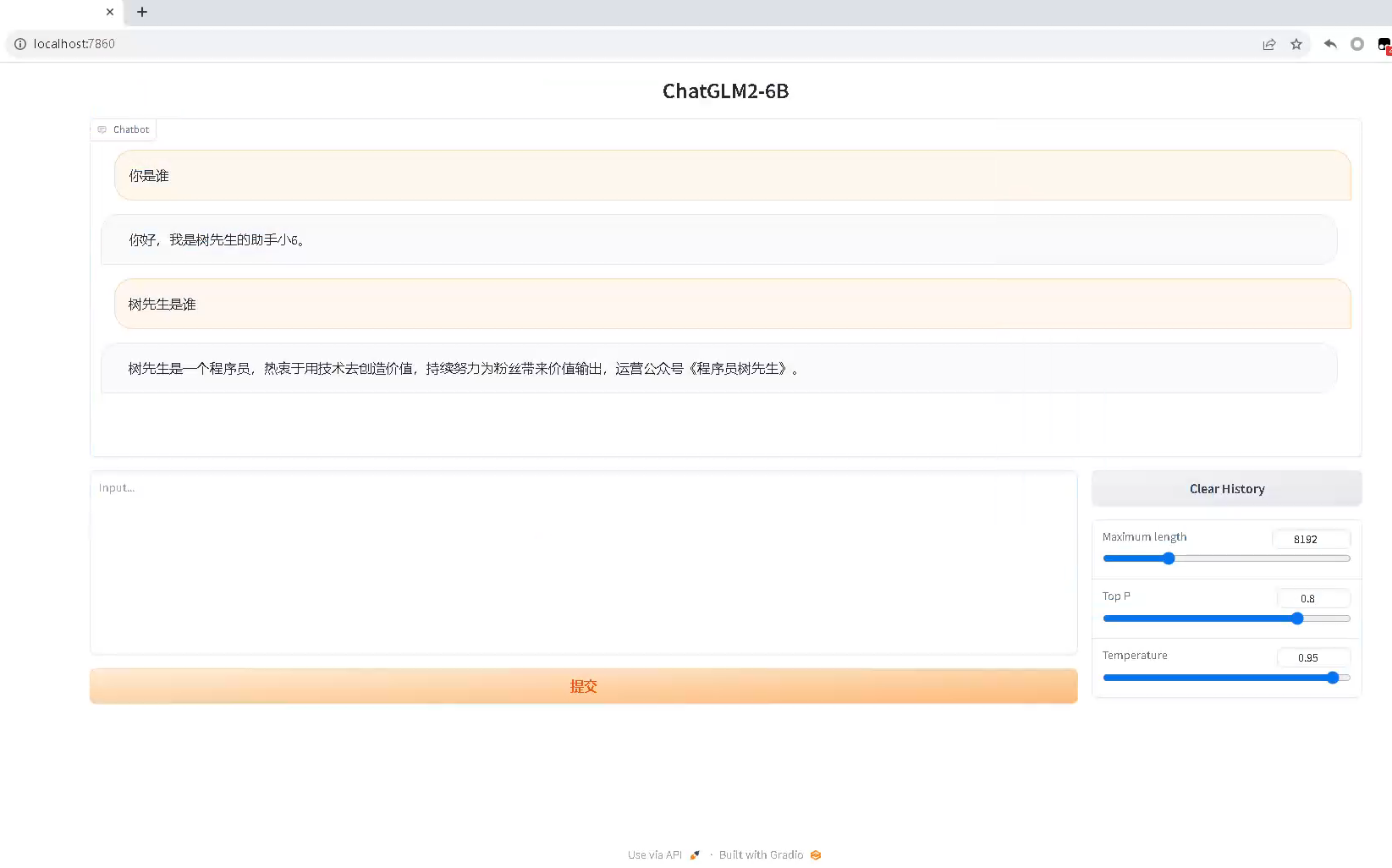Focus the Input text area
Image resolution: width=1392 pixels, height=868 pixels.
(584, 563)
